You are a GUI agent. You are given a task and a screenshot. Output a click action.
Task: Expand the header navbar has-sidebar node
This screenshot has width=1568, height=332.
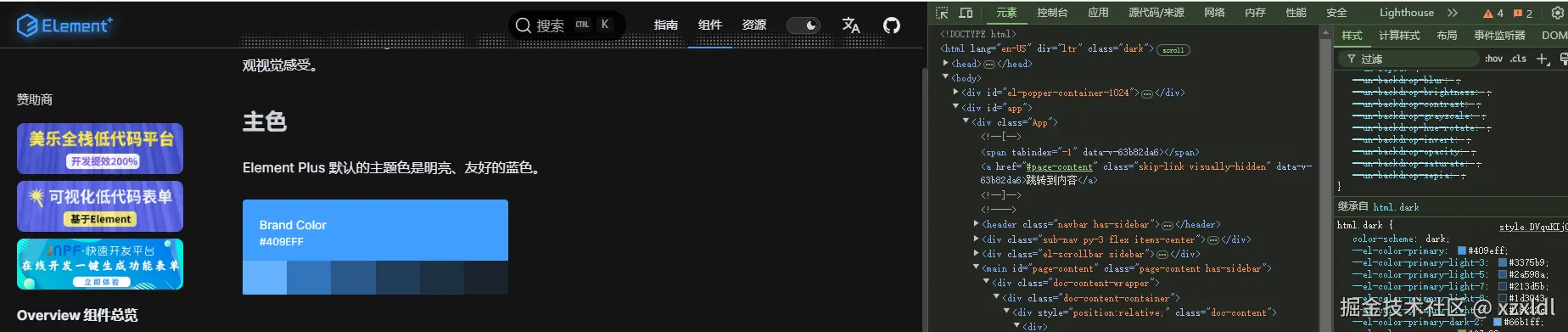click(x=976, y=223)
